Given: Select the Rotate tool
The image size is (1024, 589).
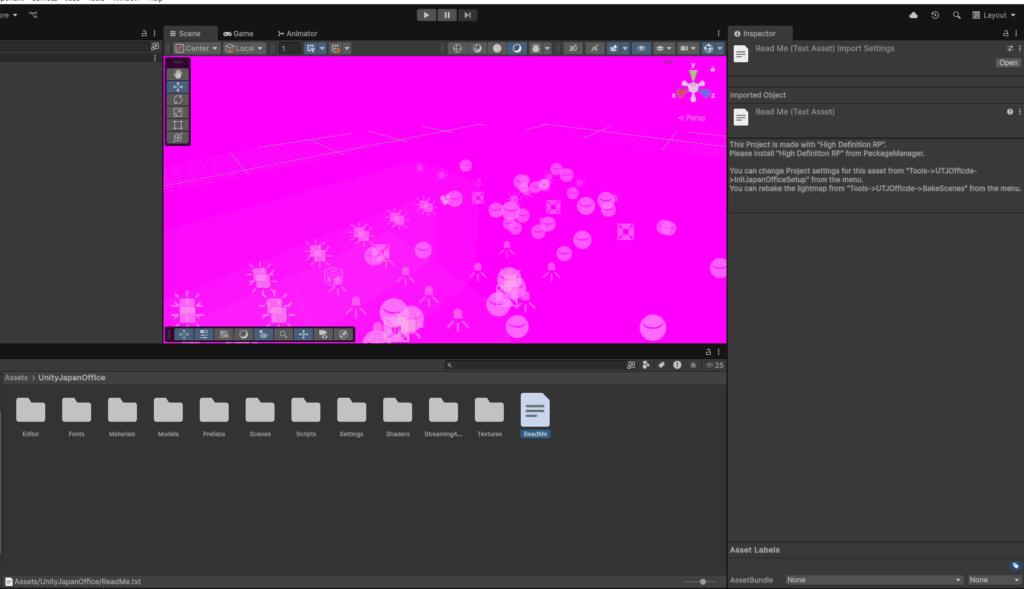Looking at the screenshot, I should click(178, 100).
